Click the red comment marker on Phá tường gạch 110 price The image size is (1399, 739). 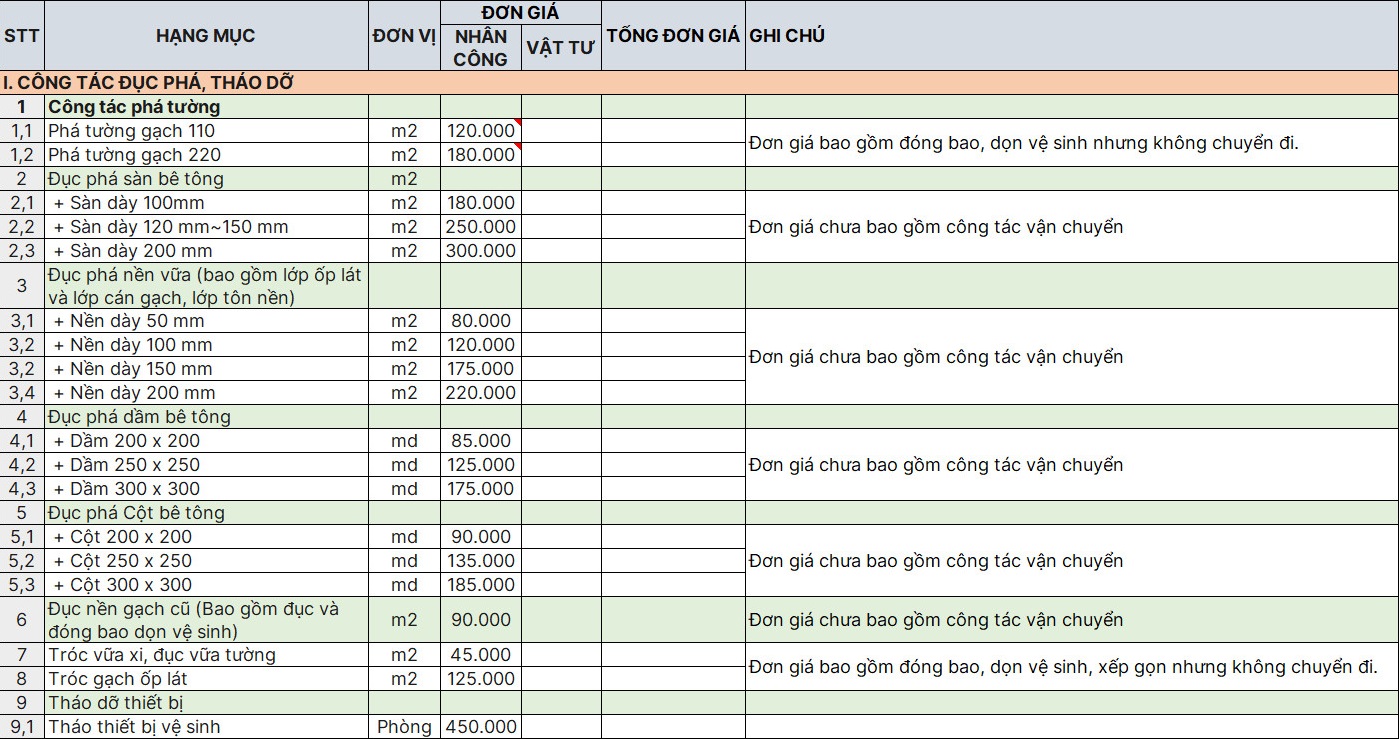click(518, 123)
